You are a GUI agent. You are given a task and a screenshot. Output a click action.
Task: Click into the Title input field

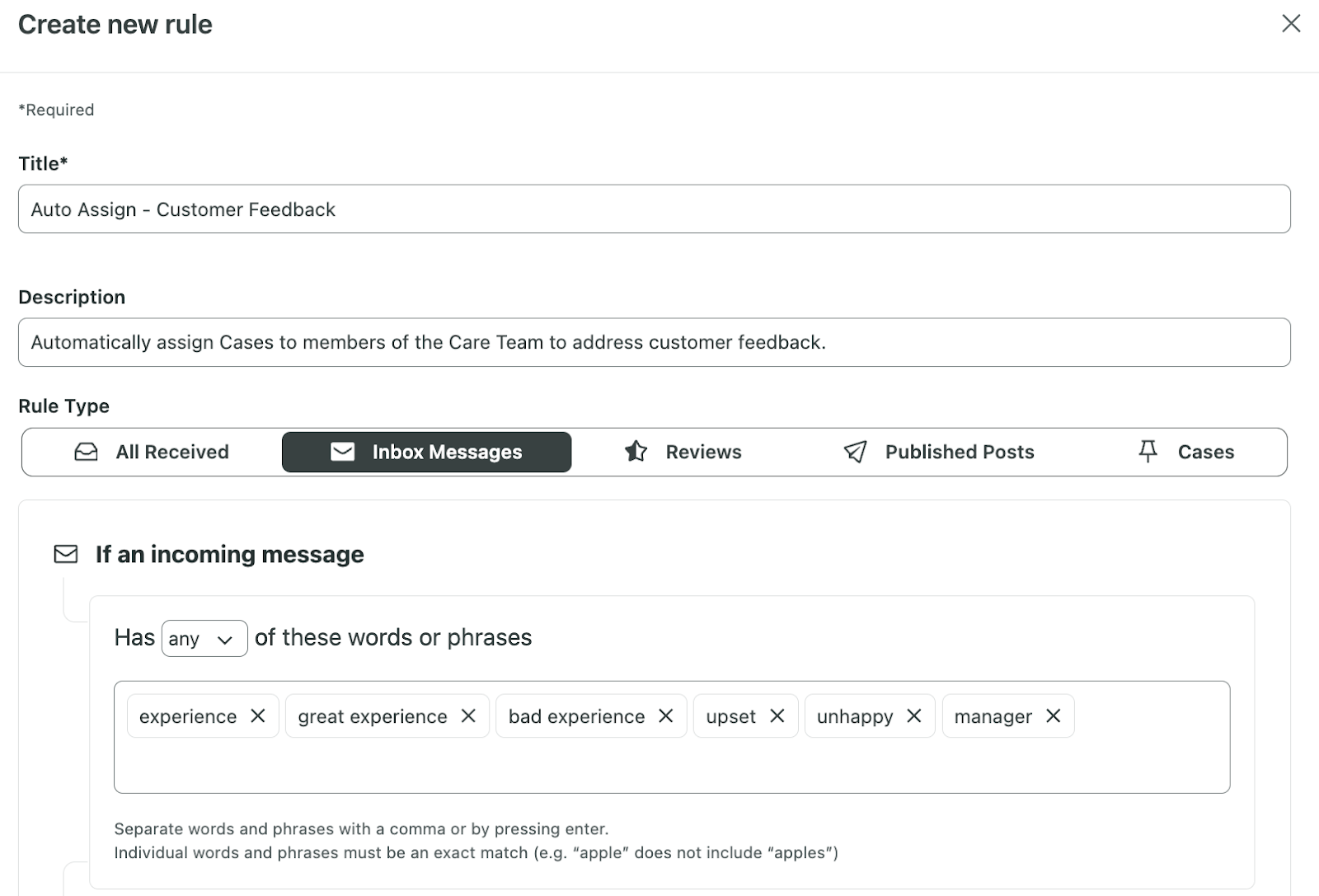click(x=654, y=209)
